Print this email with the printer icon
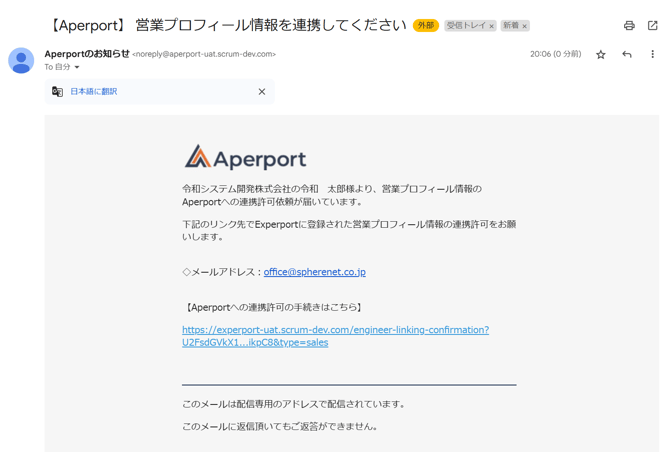This screenshot has height=452, width=670. pyautogui.click(x=629, y=26)
